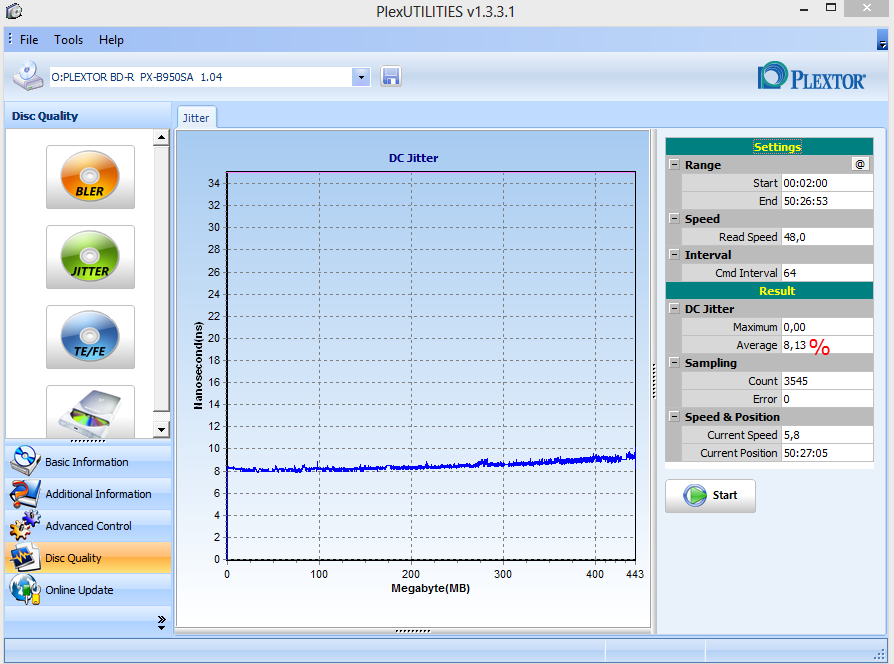The image size is (894, 664).
Task: Open Advanced Control section
Action: click(x=88, y=526)
